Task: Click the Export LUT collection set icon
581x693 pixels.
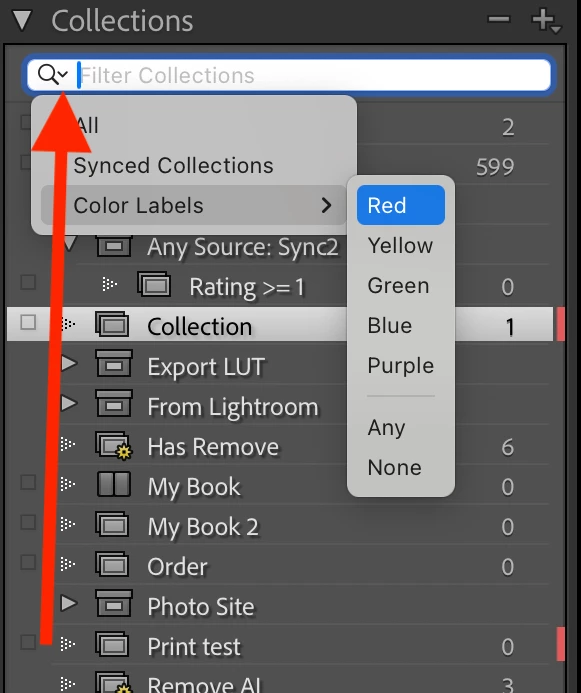Action: coord(114,364)
